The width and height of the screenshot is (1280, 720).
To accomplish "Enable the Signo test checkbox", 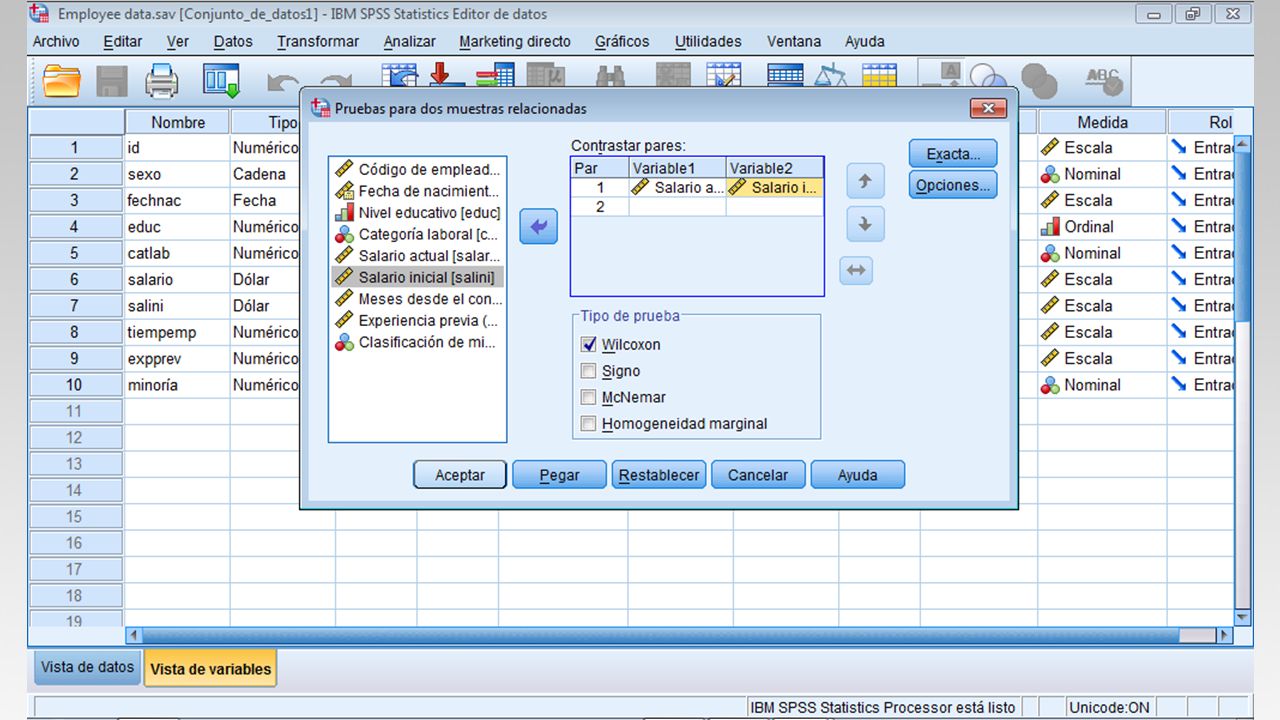I will [x=588, y=371].
